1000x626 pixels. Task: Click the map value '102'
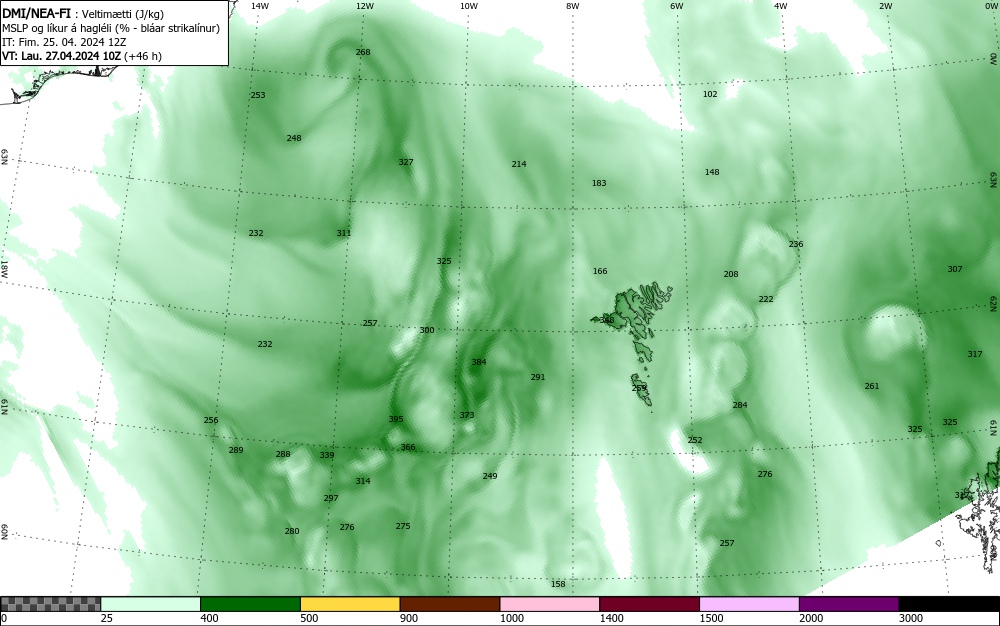click(x=710, y=94)
